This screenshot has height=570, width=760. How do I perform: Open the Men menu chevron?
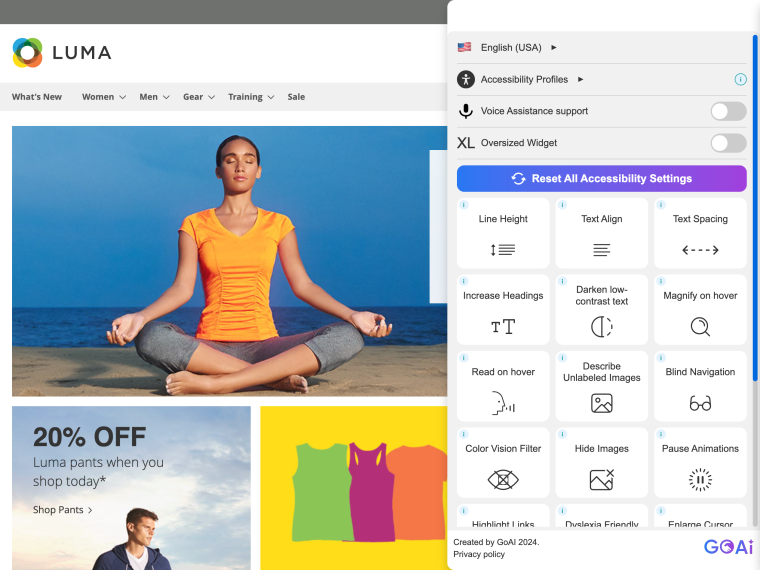(166, 97)
